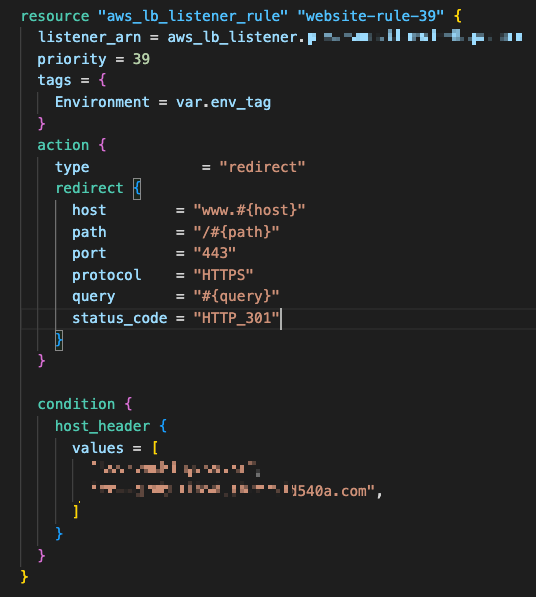Select var.env_tag value

[223, 102]
